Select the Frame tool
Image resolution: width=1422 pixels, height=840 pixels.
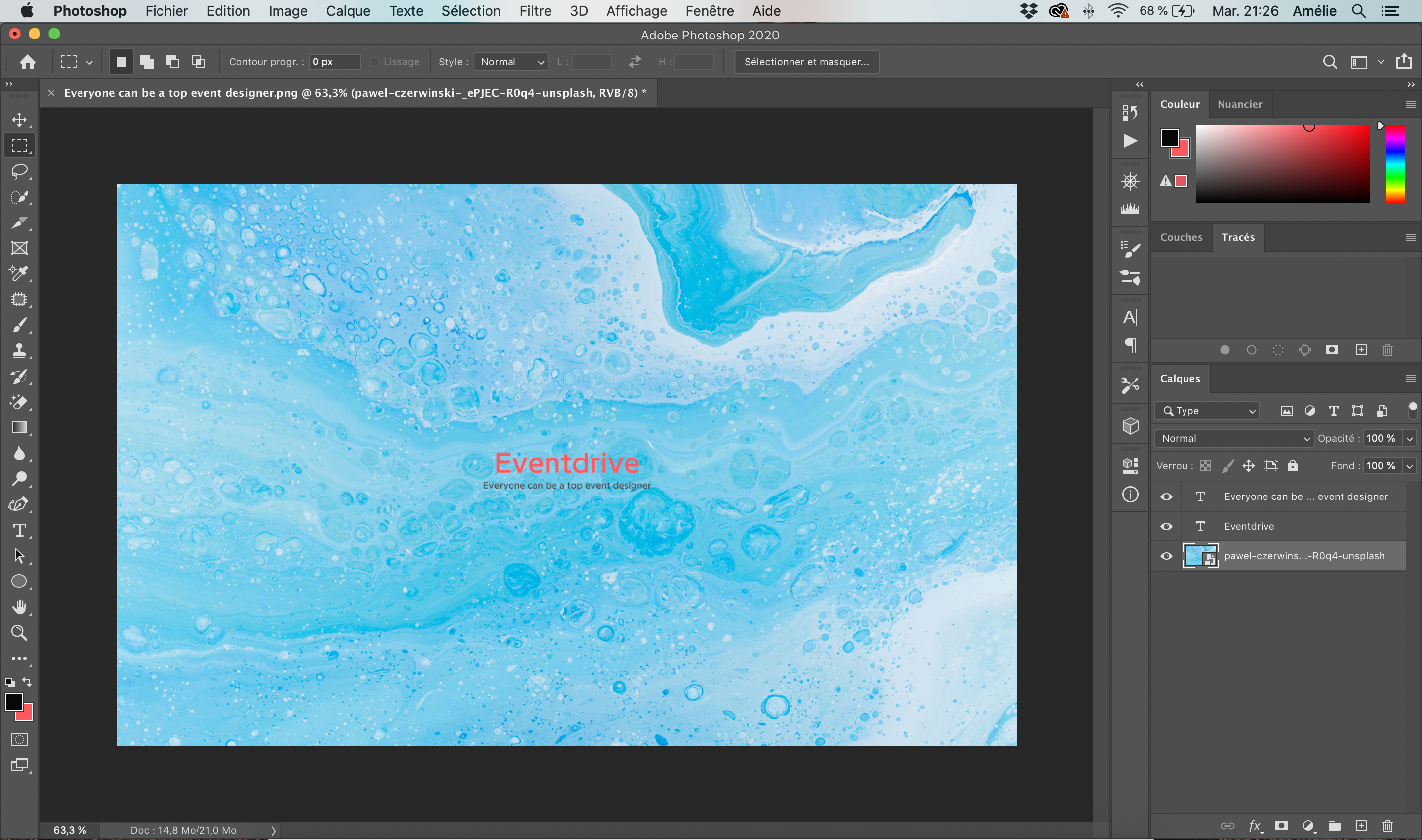click(x=19, y=248)
